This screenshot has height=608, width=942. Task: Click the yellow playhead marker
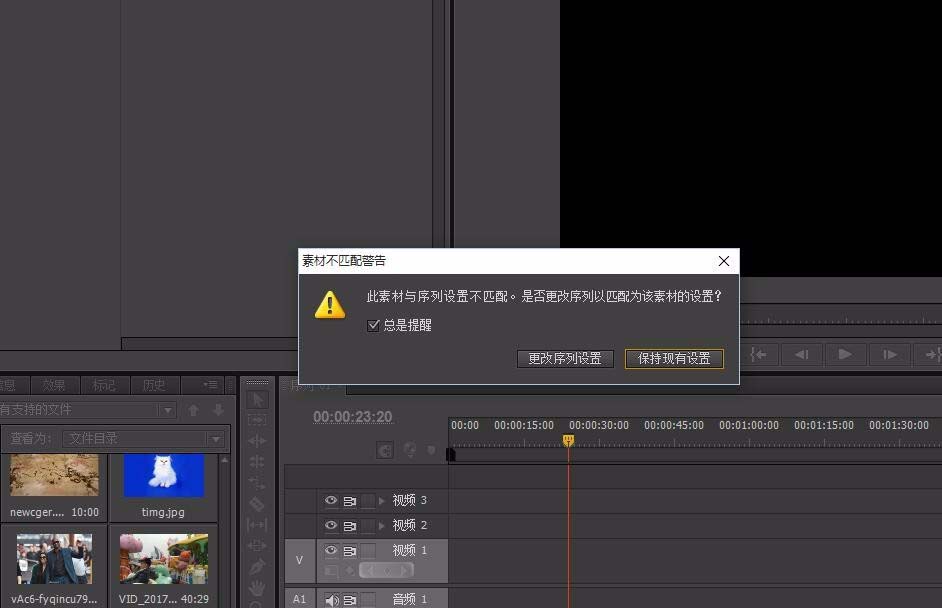[x=568, y=440]
